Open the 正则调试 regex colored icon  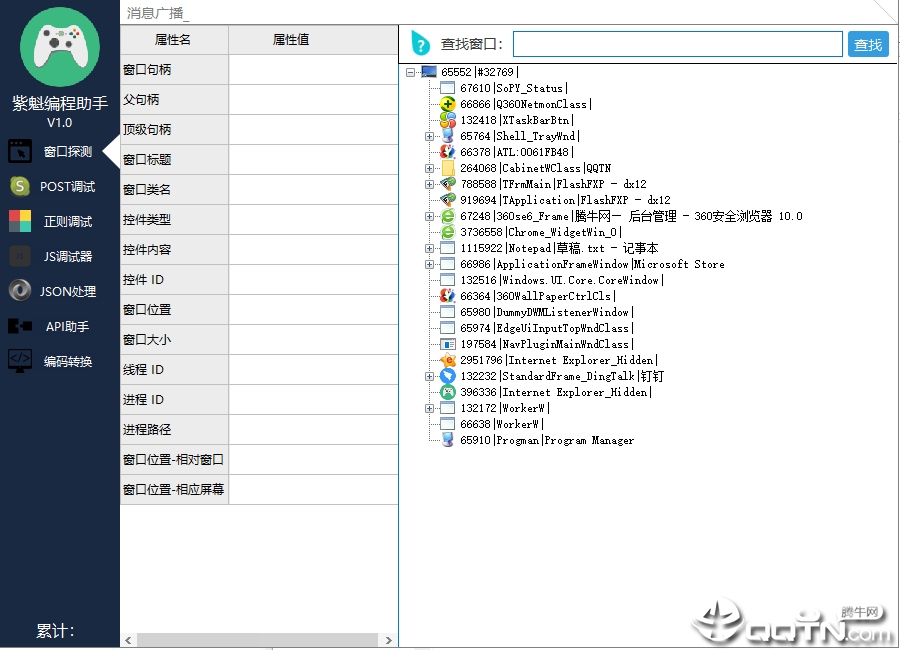tap(20, 222)
